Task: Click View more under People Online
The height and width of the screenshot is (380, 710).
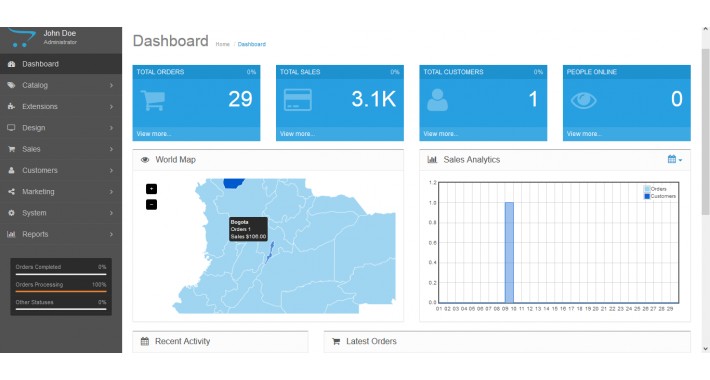Action: 584,134
